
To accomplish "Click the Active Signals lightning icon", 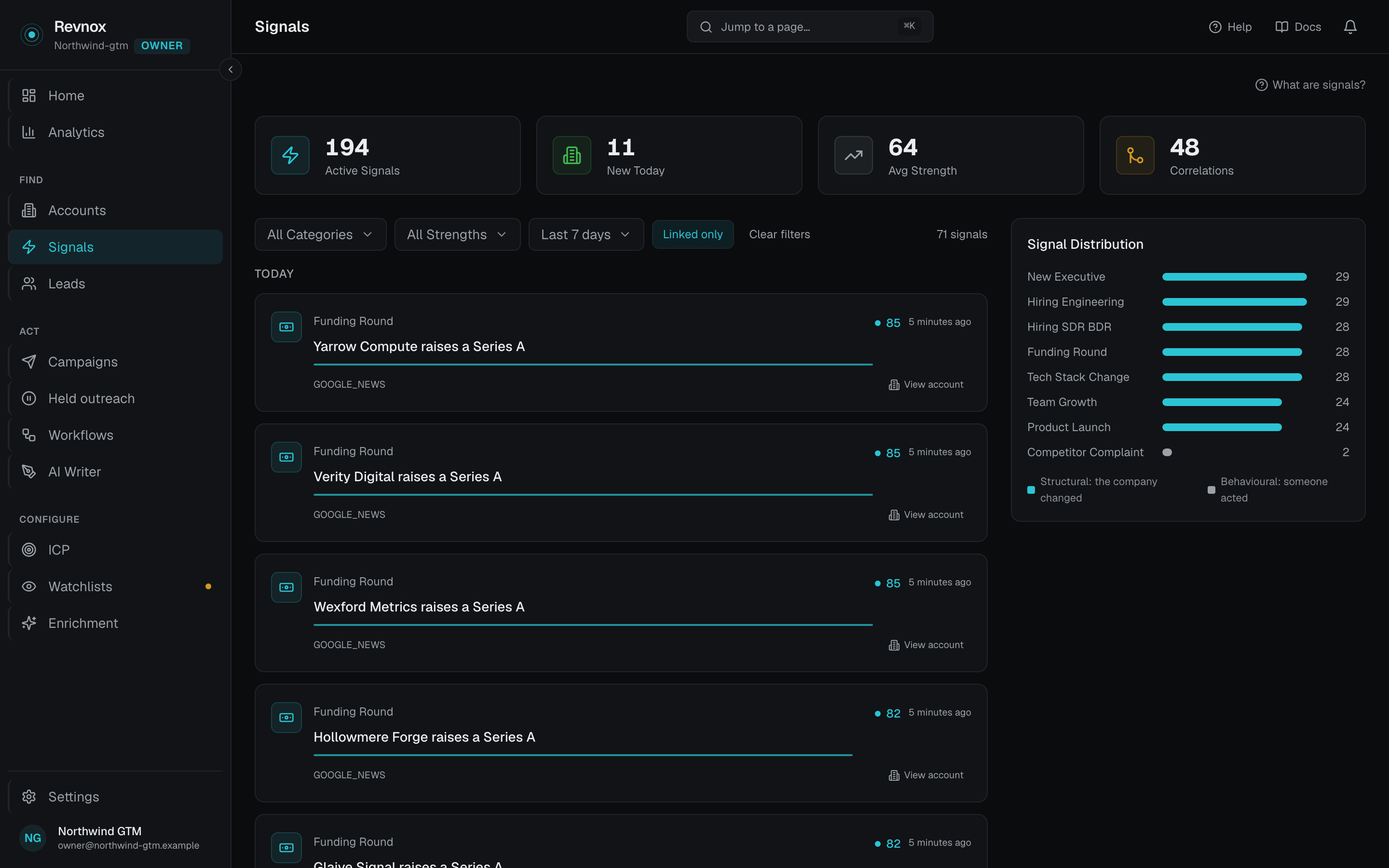I will click(x=290, y=155).
